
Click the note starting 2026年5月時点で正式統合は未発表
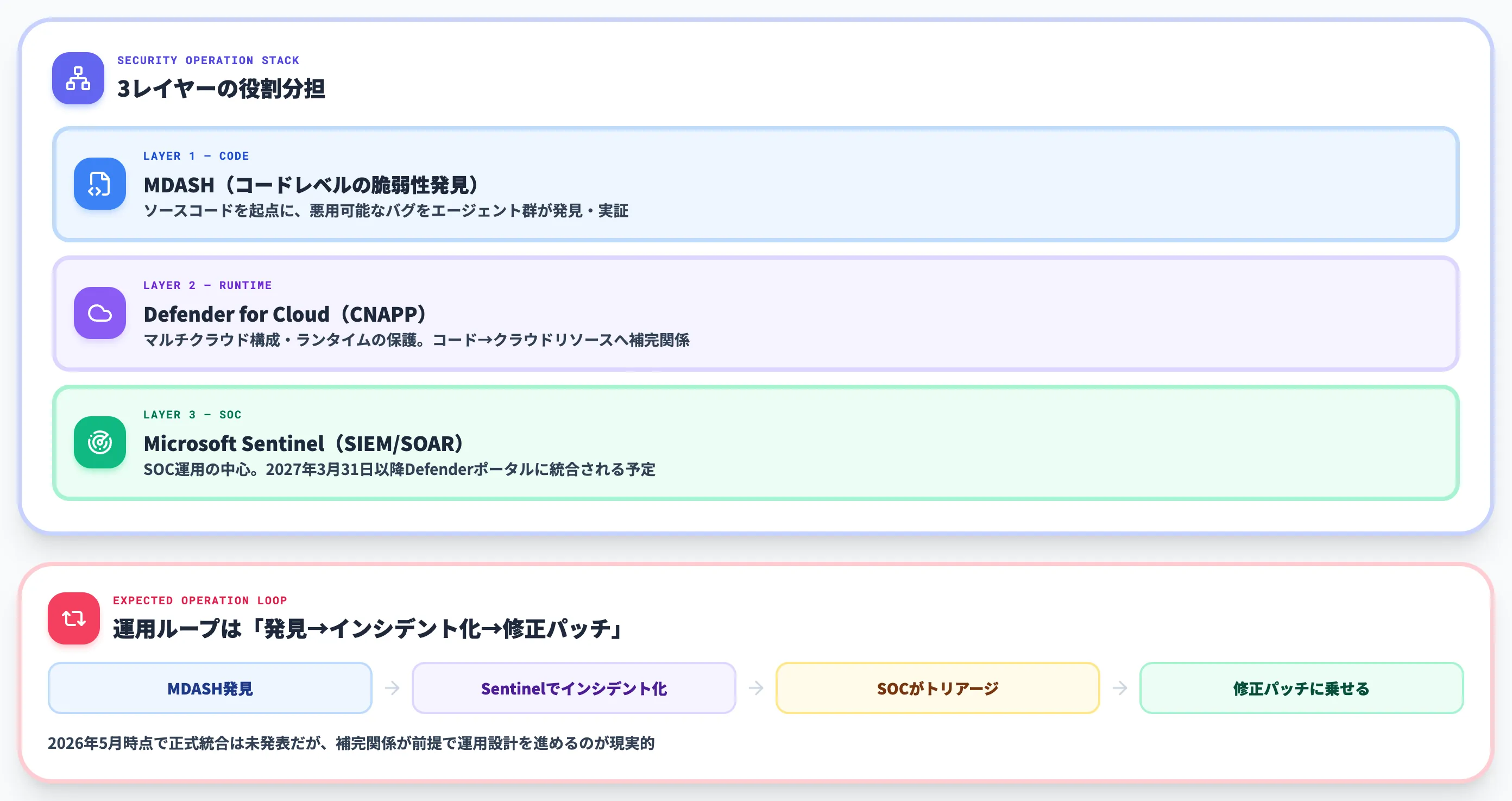coord(351,743)
